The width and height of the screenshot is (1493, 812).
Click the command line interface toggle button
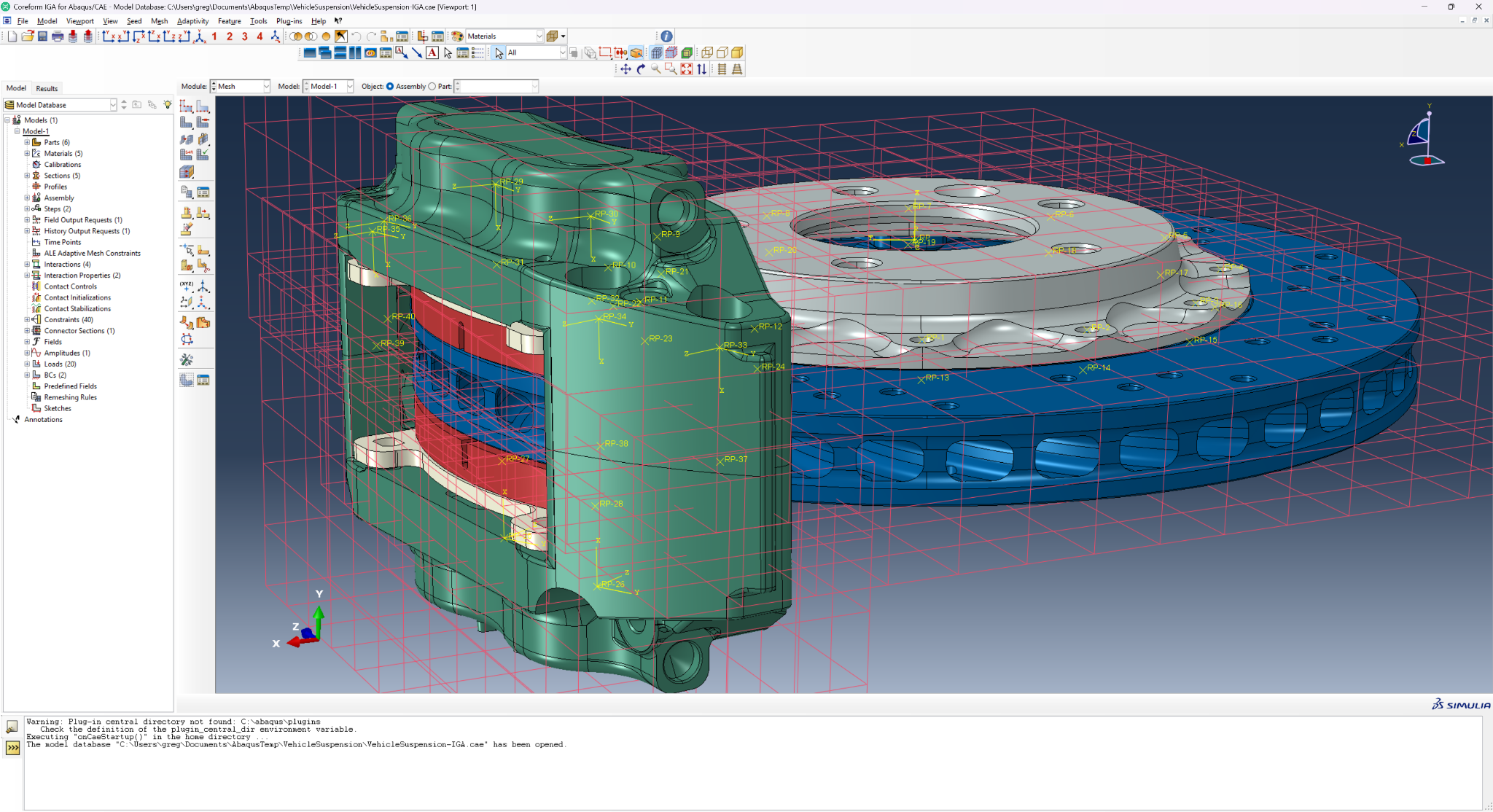click(12, 748)
